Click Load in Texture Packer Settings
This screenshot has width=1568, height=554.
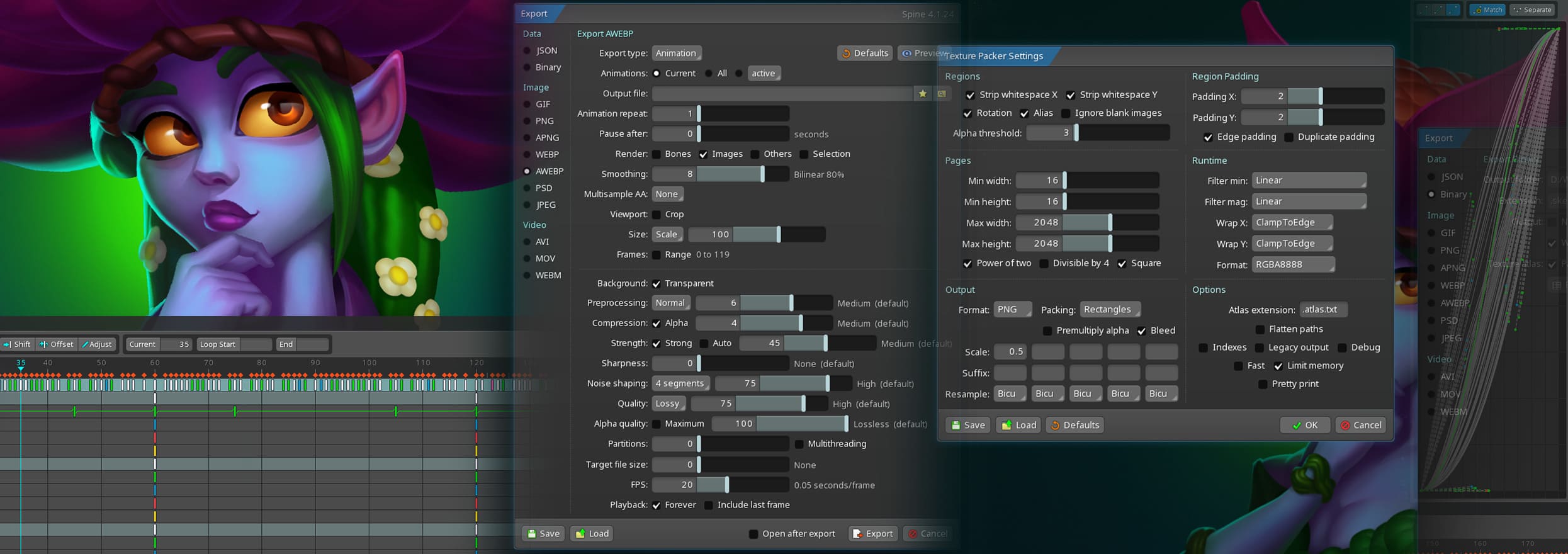[x=1018, y=425]
